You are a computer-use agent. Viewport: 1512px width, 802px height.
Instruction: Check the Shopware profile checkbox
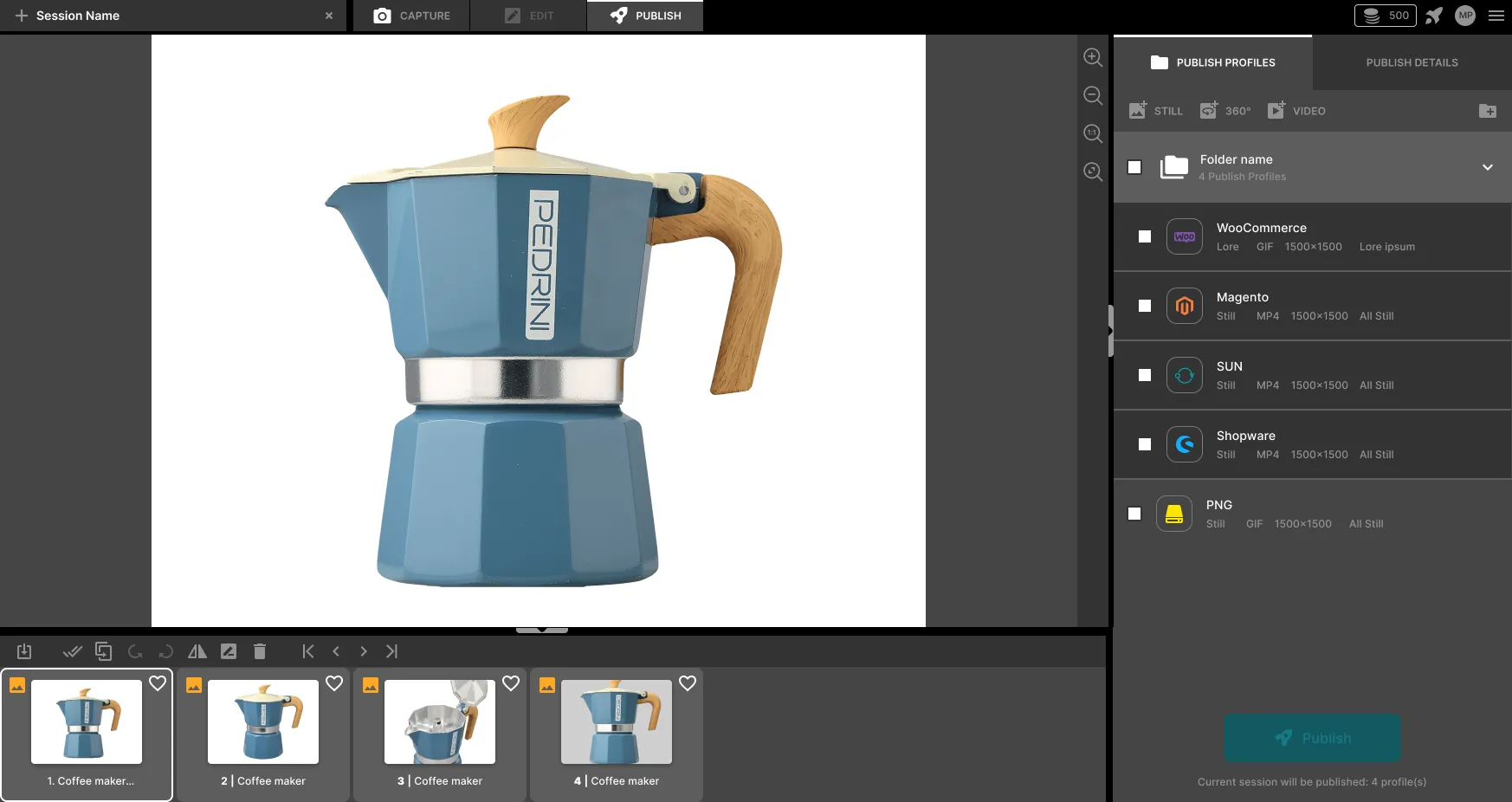(x=1145, y=444)
